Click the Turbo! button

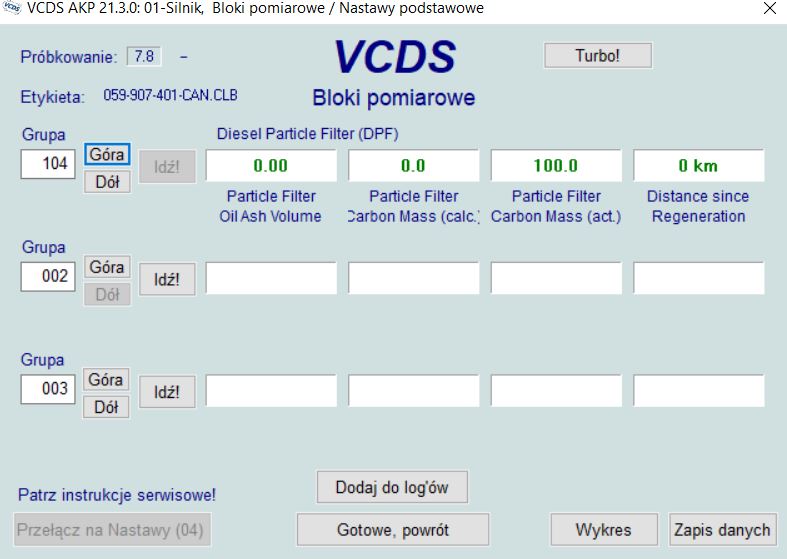pos(598,55)
